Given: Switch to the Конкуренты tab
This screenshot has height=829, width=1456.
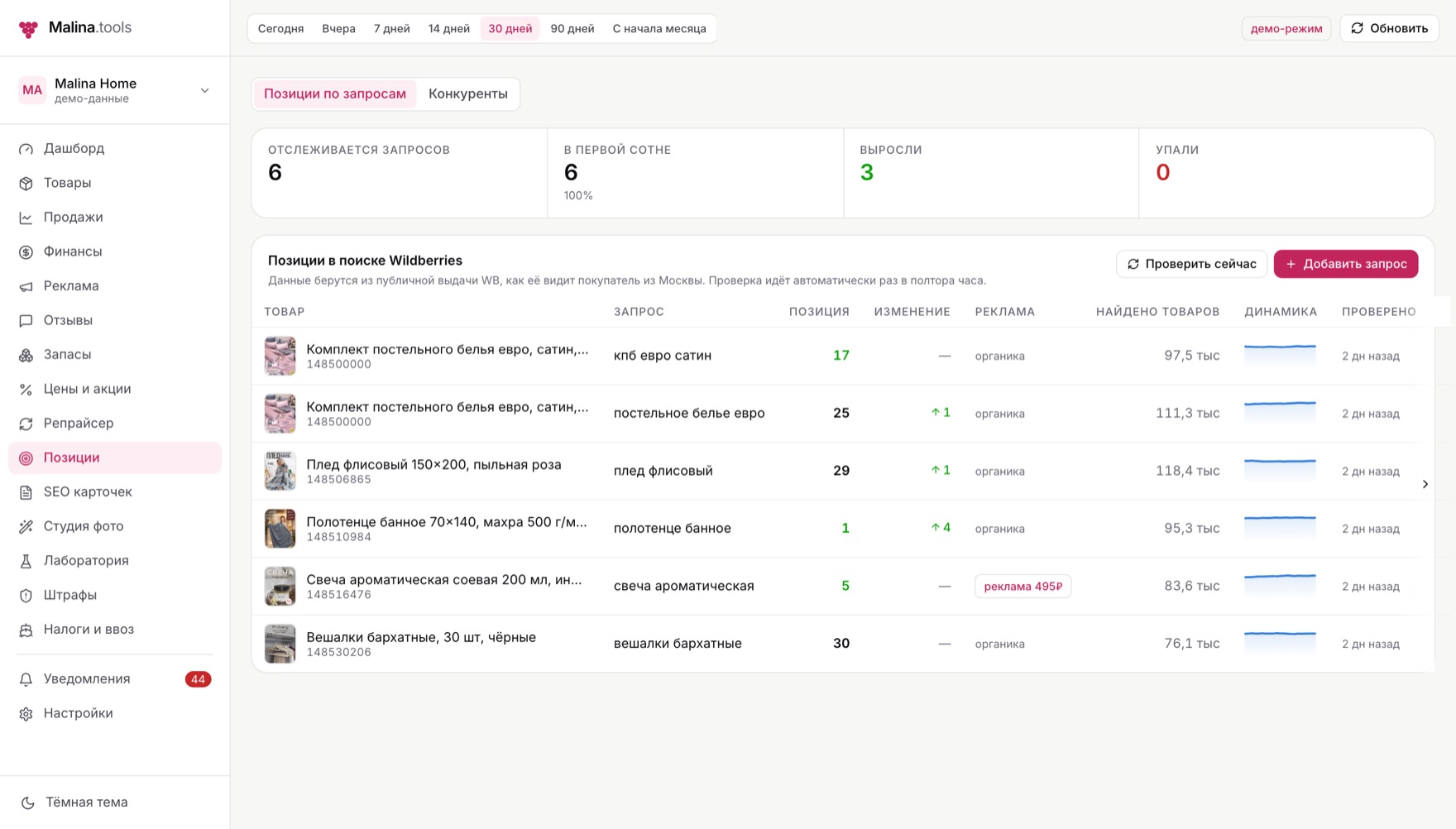Looking at the screenshot, I should 468,94.
